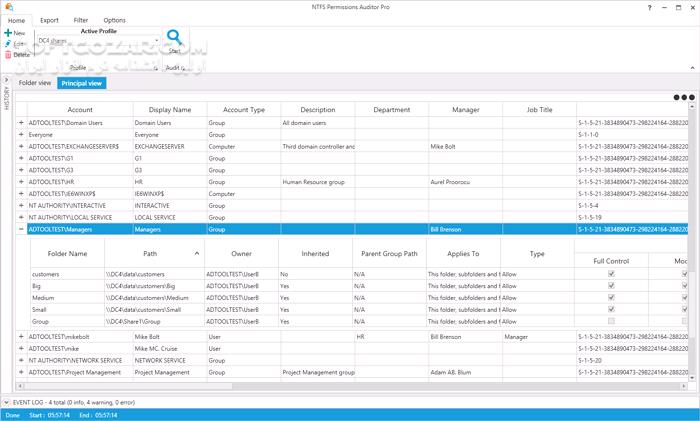This screenshot has width=700, height=421.
Task: Open the Options ribbon tab
Action: click(114, 19)
